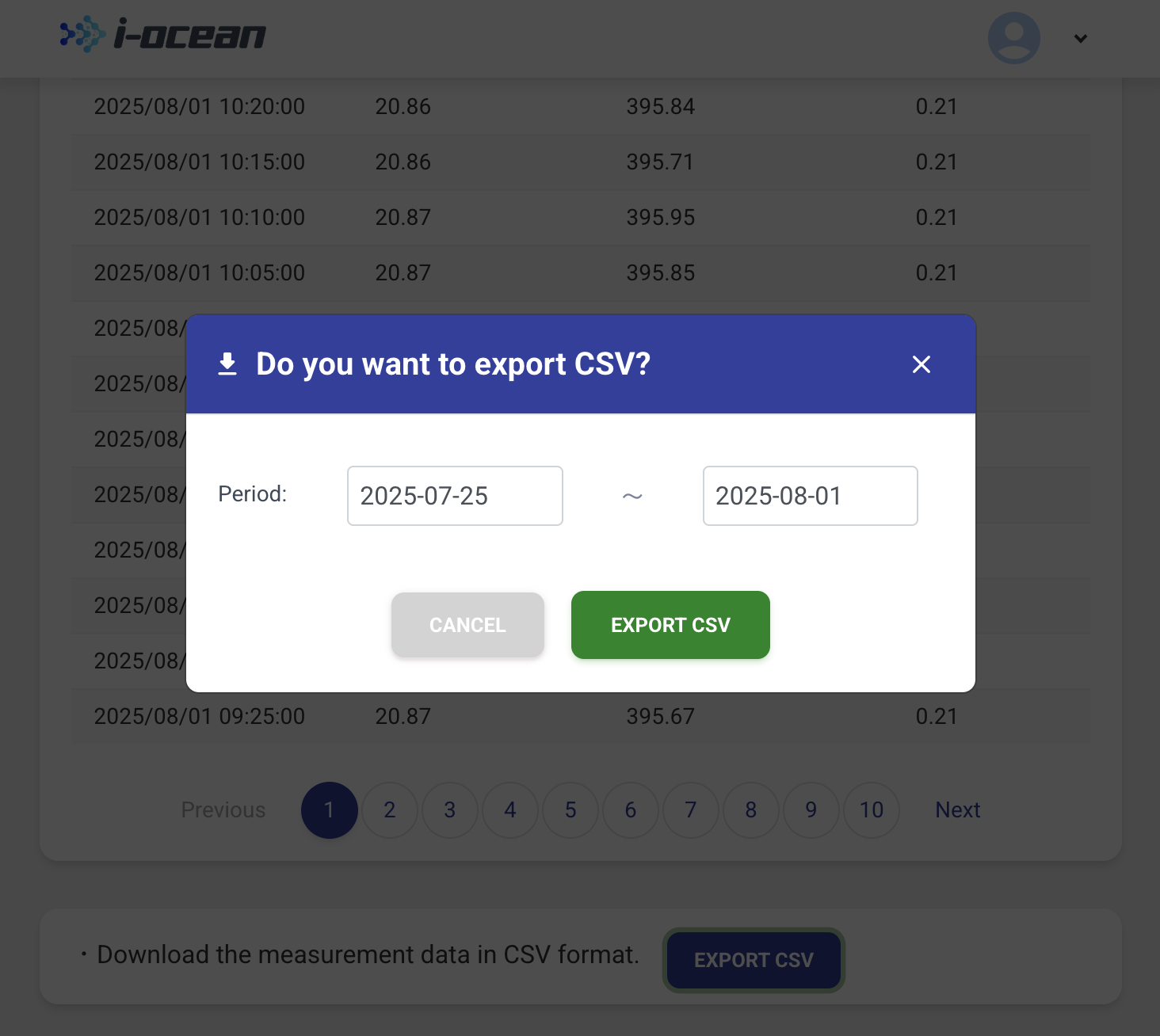This screenshot has height=1036, width=1160.
Task: Select the 2025/08/01 10:20:00 data row
Action: (581, 107)
